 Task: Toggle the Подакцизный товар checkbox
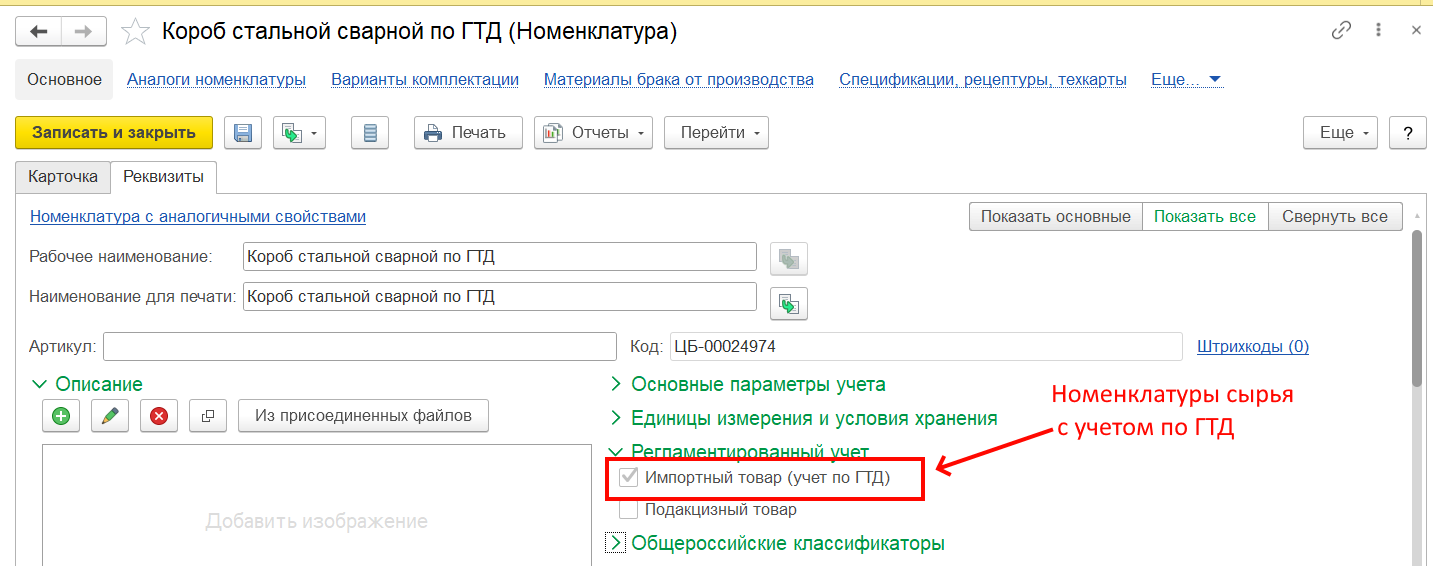pyautogui.click(x=629, y=510)
